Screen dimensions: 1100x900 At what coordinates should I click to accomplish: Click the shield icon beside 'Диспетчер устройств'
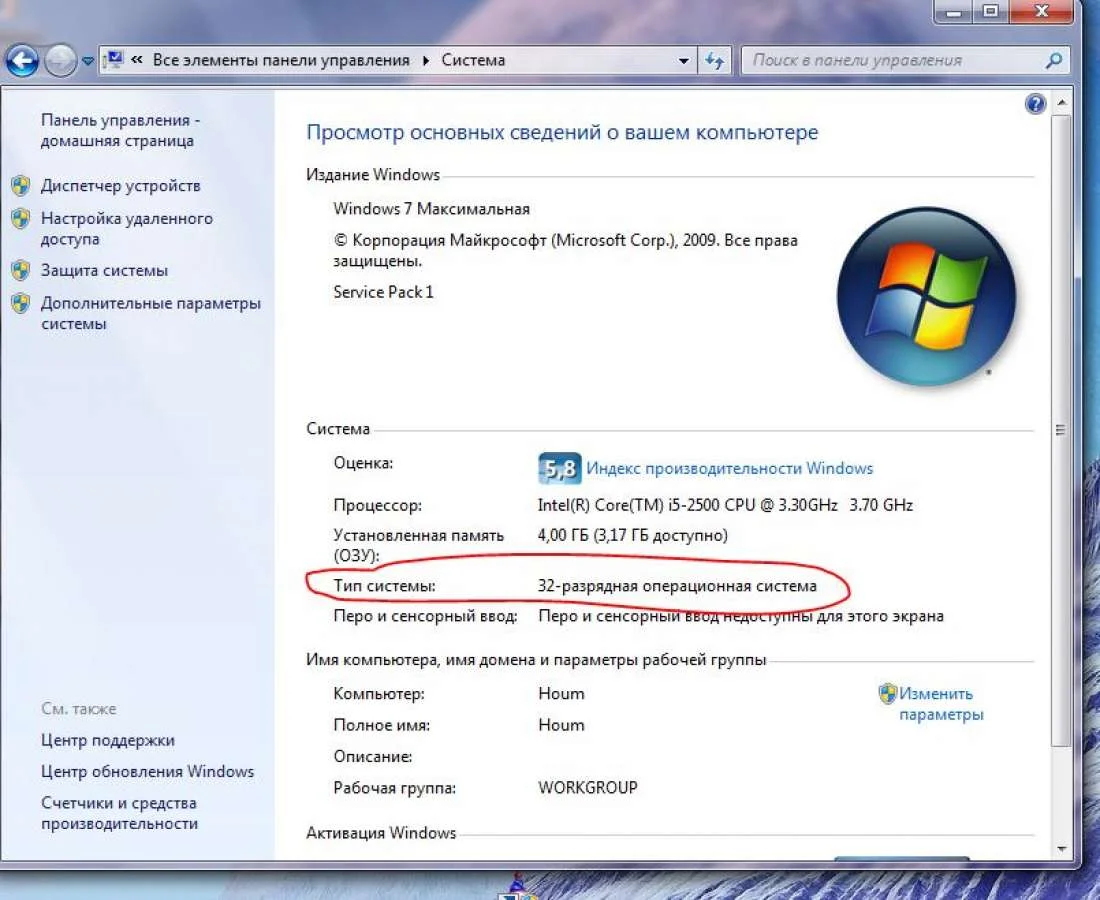[21, 186]
